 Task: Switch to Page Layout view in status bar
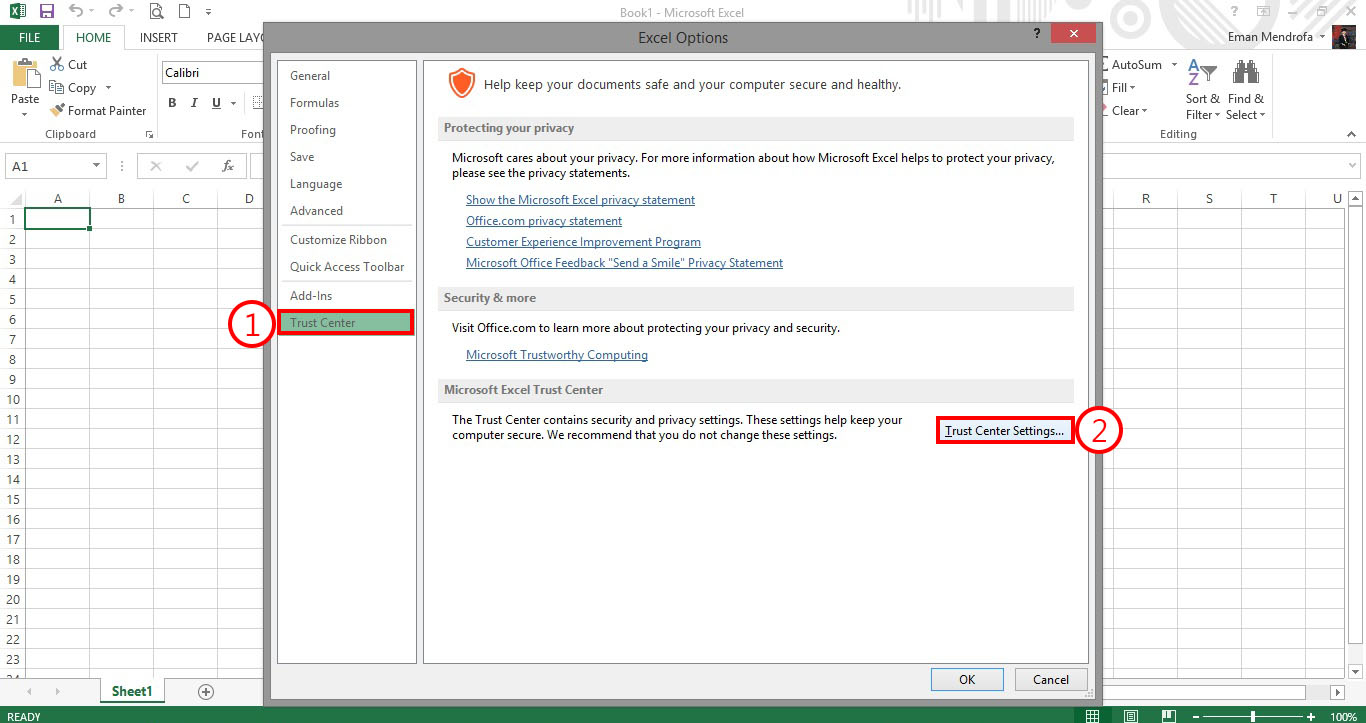[1130, 716]
